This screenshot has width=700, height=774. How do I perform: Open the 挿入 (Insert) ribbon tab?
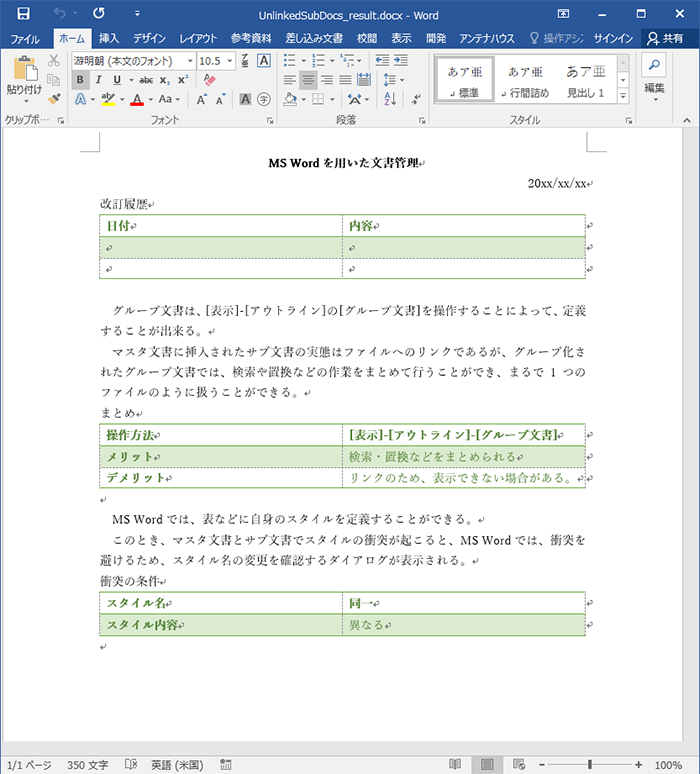point(109,38)
